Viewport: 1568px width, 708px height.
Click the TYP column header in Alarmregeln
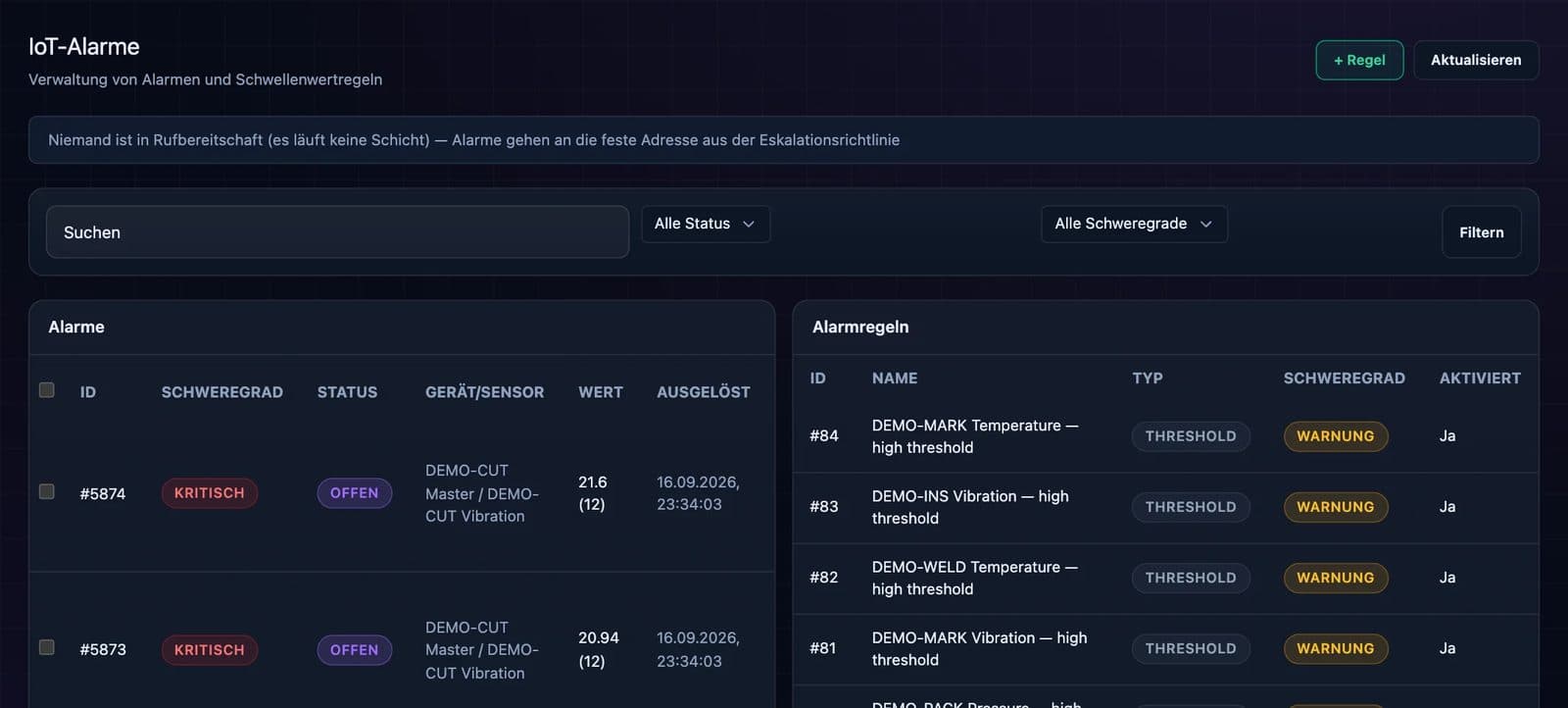pos(1148,379)
